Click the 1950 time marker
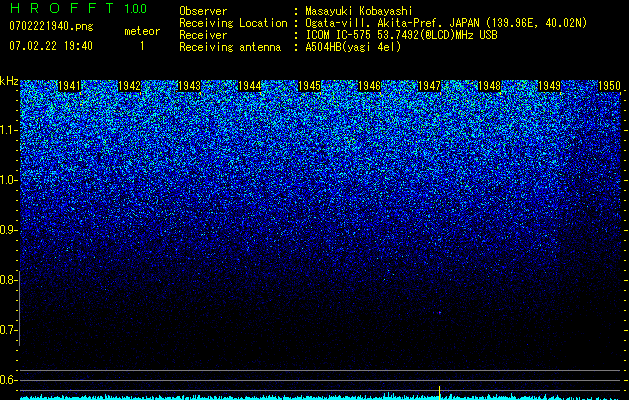Viewport: 629px width, 400px height. click(x=609, y=86)
